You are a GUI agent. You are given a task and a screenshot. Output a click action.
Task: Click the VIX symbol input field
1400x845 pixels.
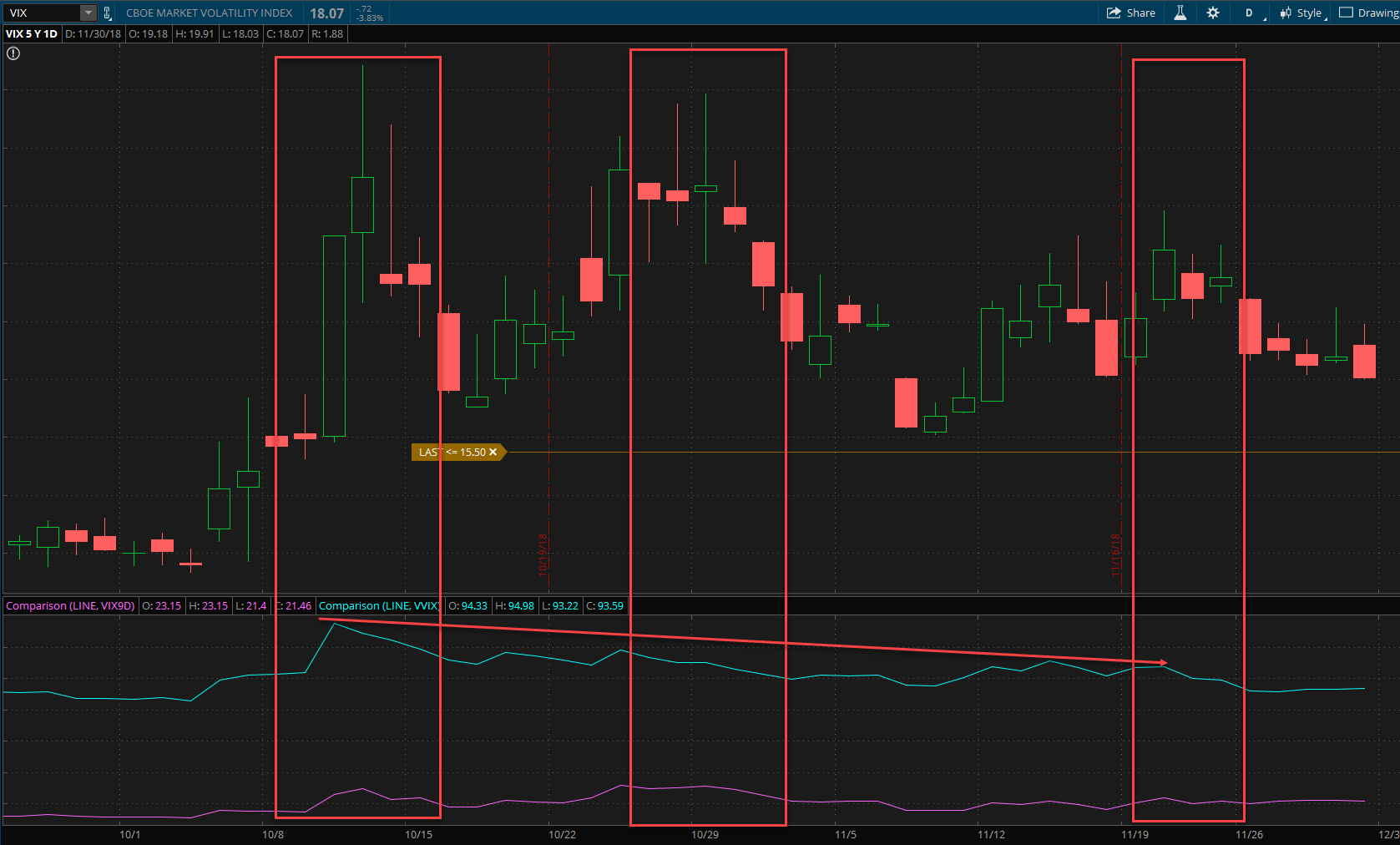[42, 13]
